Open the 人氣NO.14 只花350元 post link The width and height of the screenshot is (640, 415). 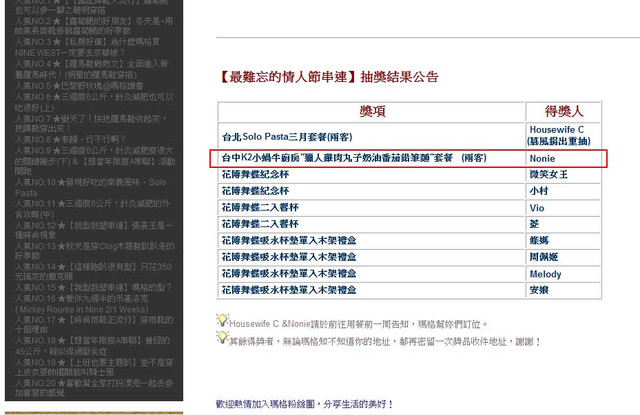(x=93, y=271)
